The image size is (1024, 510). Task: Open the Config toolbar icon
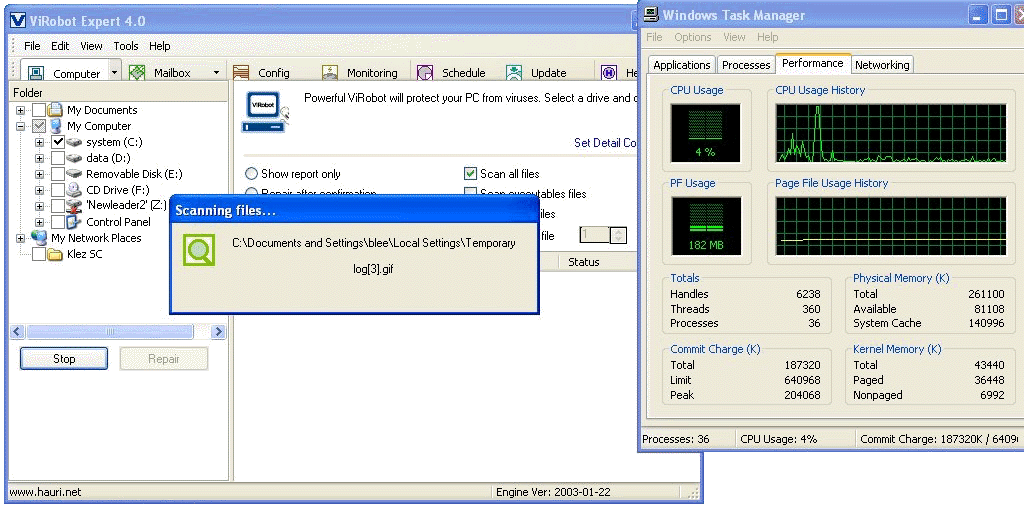click(x=241, y=73)
